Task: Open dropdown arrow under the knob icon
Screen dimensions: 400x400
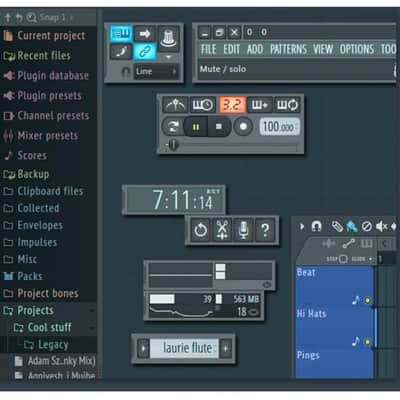Action: point(168,57)
